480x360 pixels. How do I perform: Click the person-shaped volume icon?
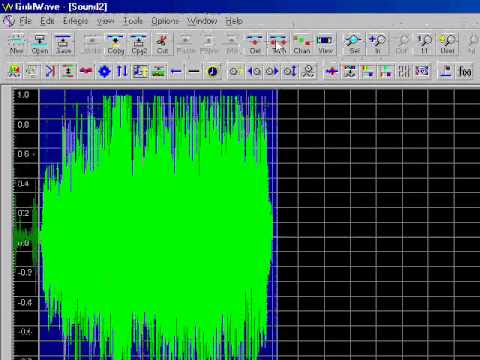pyautogui.click(x=308, y=71)
